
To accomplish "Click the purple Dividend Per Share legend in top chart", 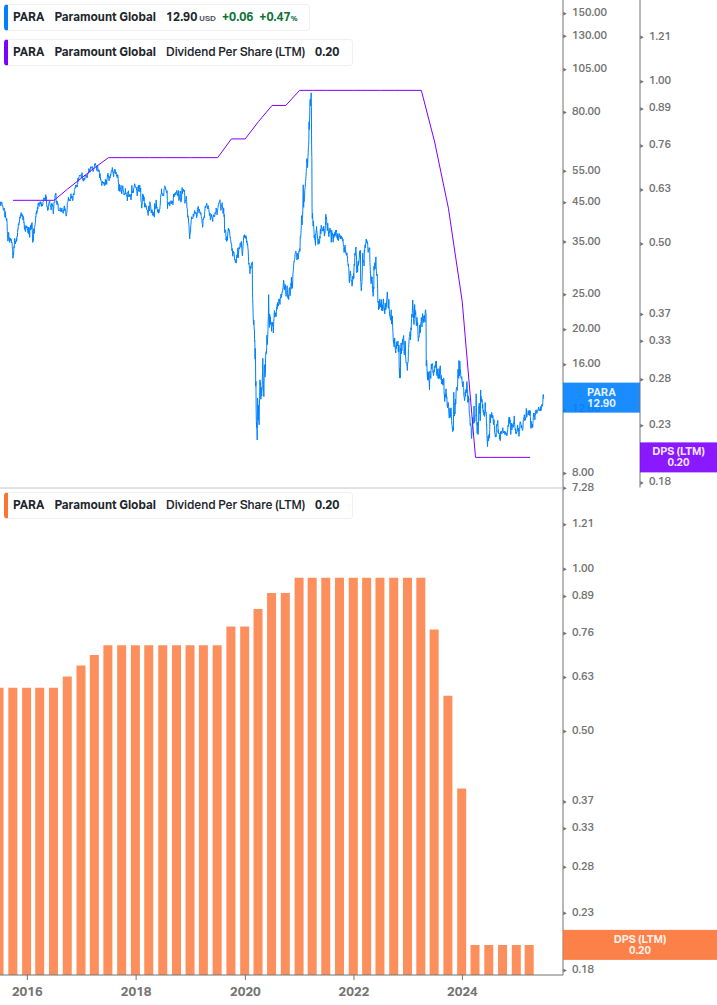I will (x=177, y=53).
